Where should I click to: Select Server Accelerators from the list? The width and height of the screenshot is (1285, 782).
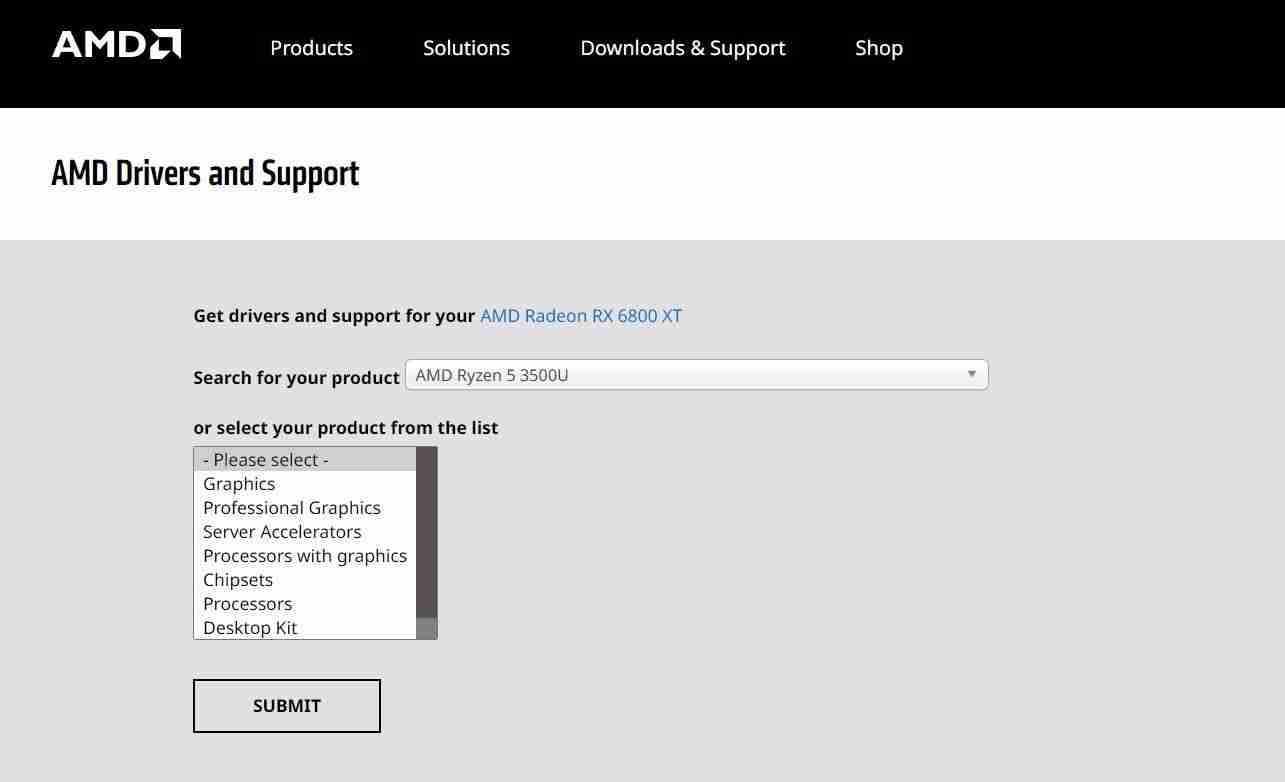(282, 532)
